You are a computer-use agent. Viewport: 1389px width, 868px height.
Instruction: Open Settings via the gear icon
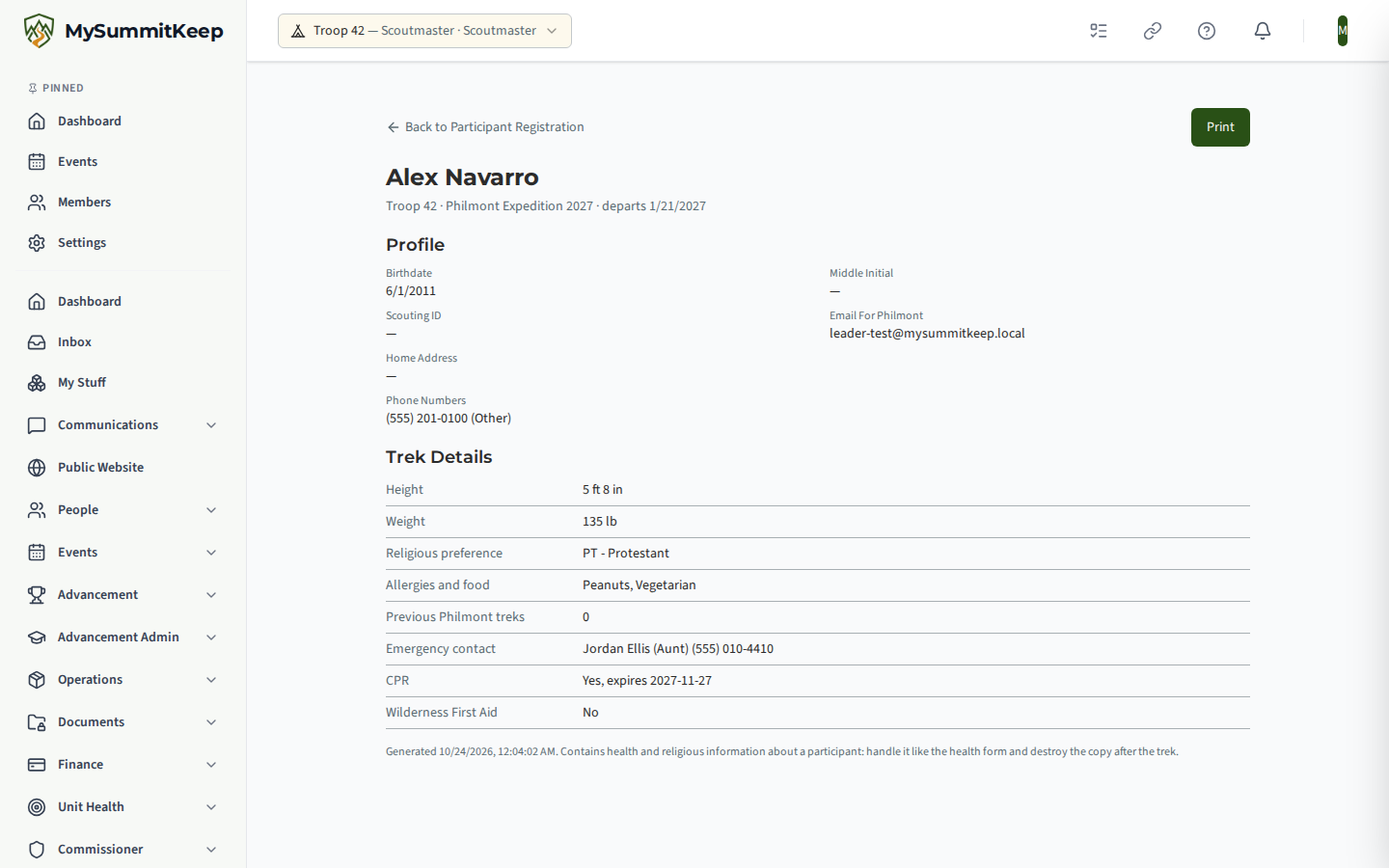pos(37,242)
